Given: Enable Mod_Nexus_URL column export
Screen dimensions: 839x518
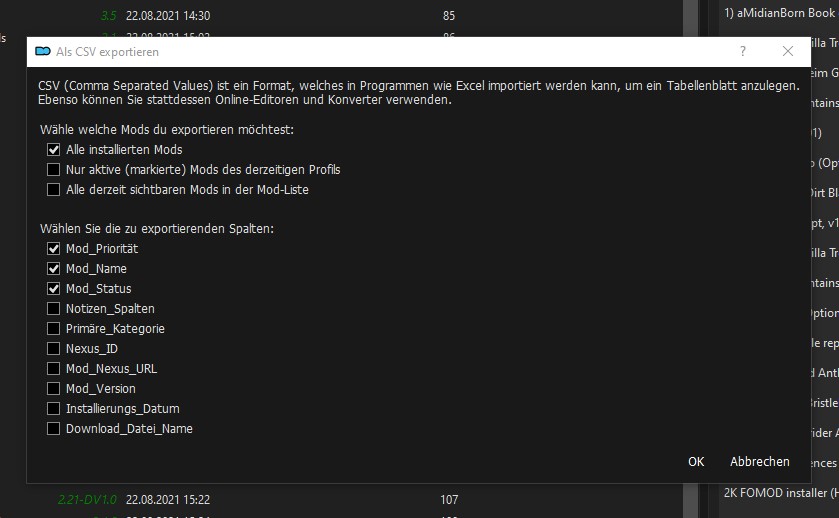Looking at the screenshot, I should (x=54, y=369).
